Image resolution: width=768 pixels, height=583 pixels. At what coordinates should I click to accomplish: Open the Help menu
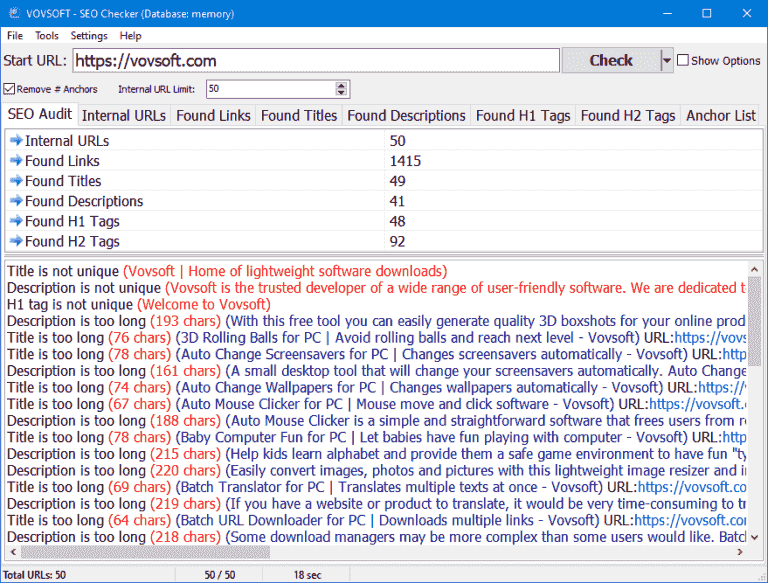130,36
